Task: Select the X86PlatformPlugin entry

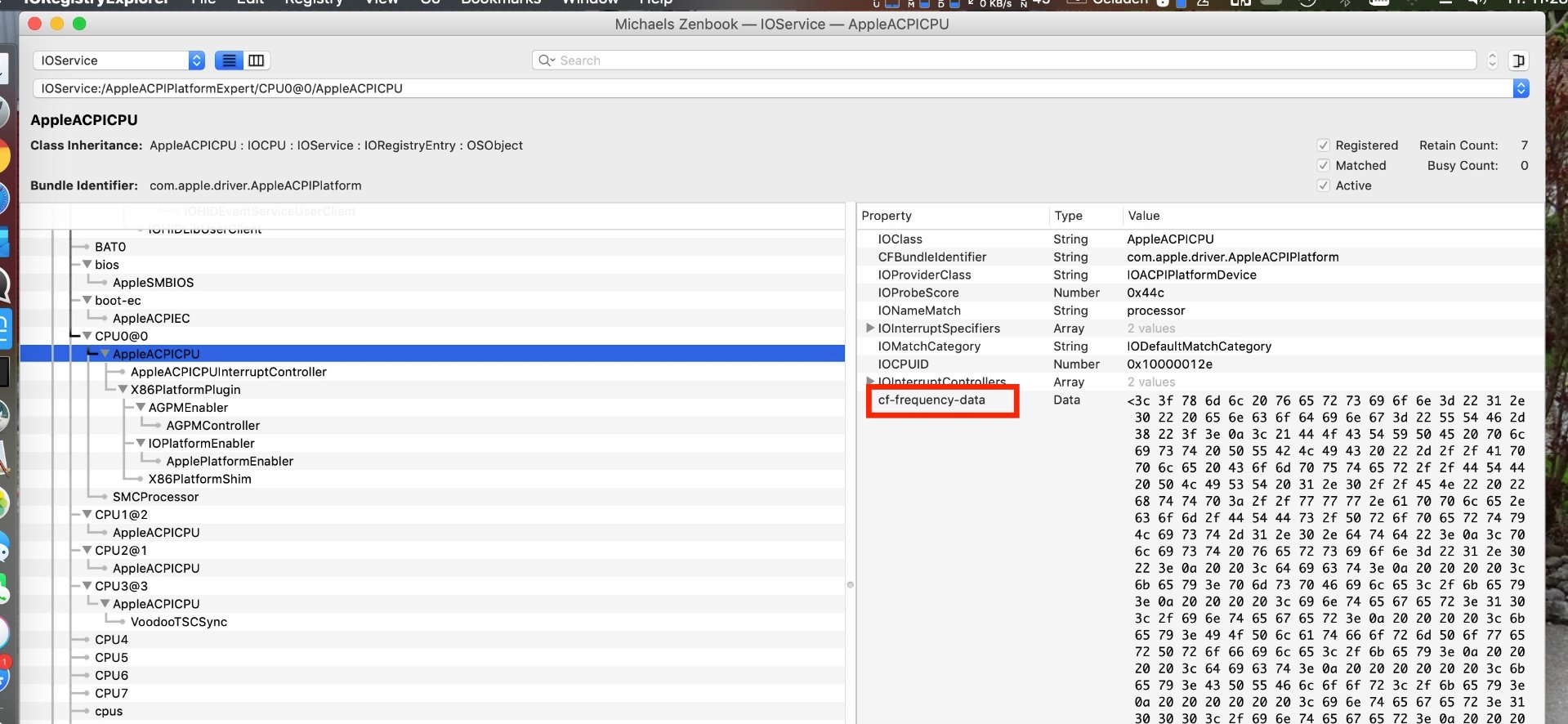Action: coord(185,390)
